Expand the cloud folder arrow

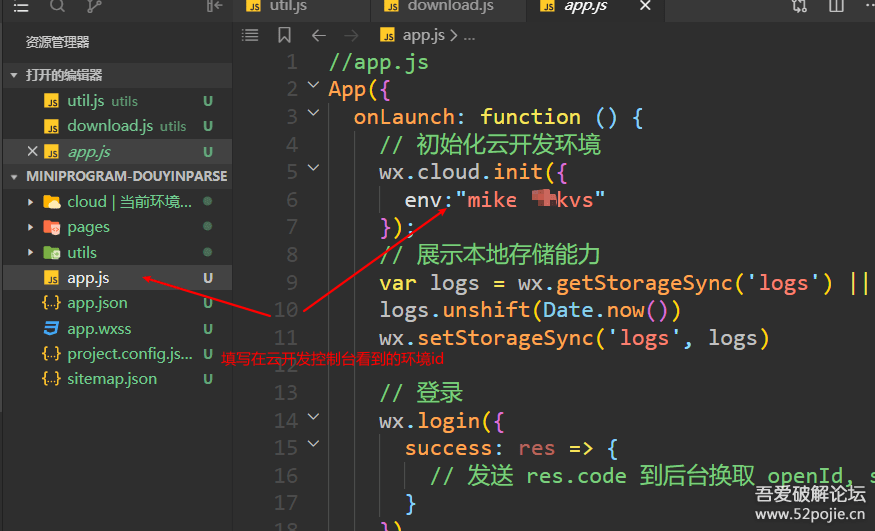coord(31,202)
